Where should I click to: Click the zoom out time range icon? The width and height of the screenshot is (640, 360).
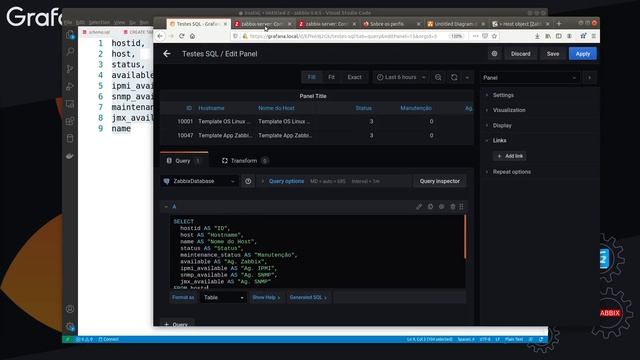coord(438,77)
